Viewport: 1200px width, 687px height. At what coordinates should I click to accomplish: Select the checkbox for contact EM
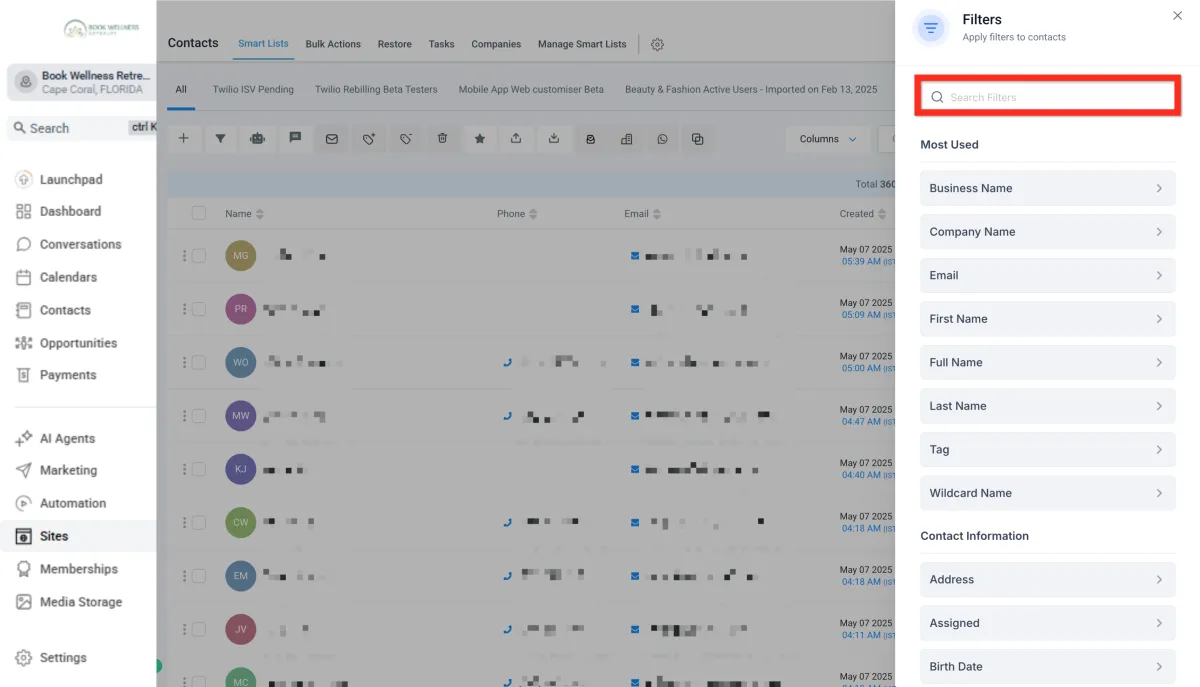[199, 575]
